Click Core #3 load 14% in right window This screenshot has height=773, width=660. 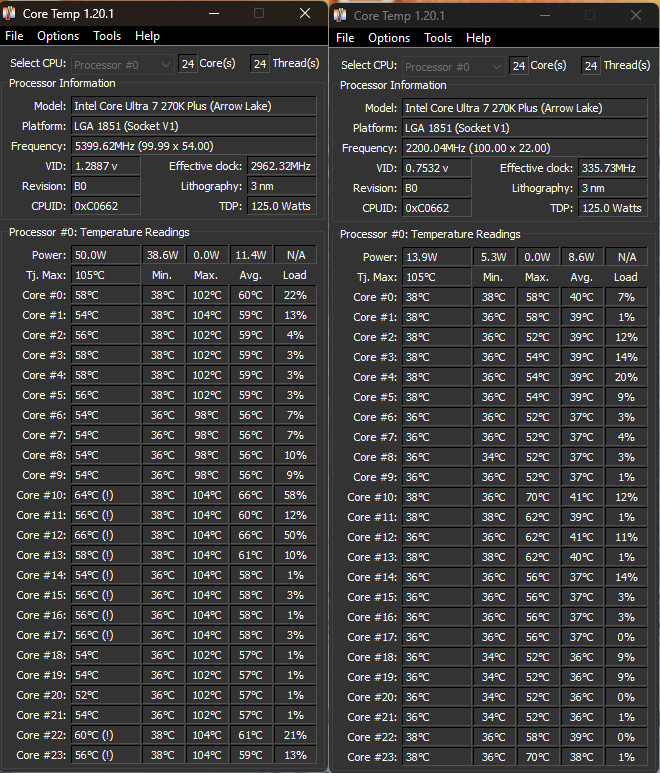(x=626, y=357)
